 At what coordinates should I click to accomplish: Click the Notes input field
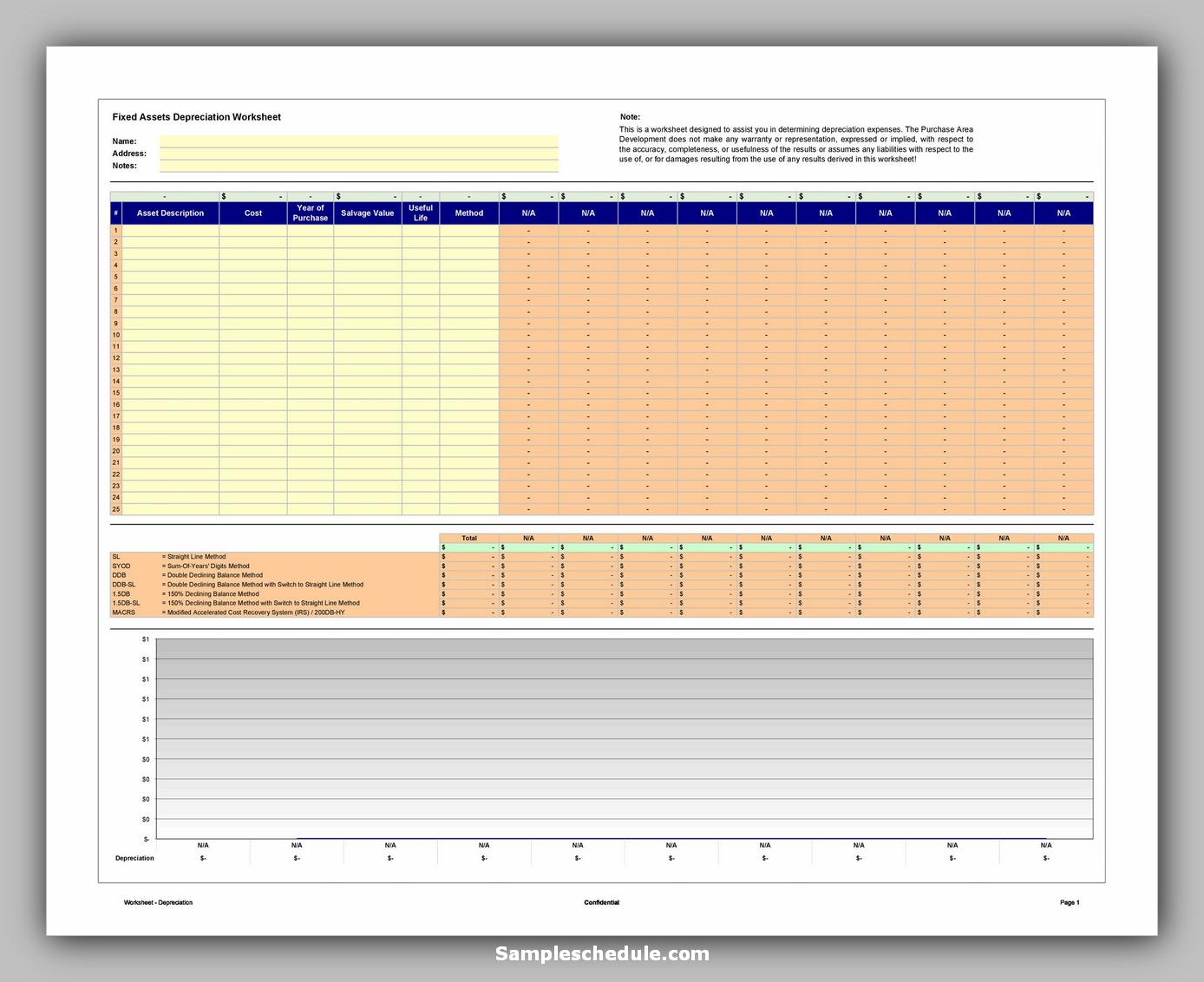(x=358, y=165)
